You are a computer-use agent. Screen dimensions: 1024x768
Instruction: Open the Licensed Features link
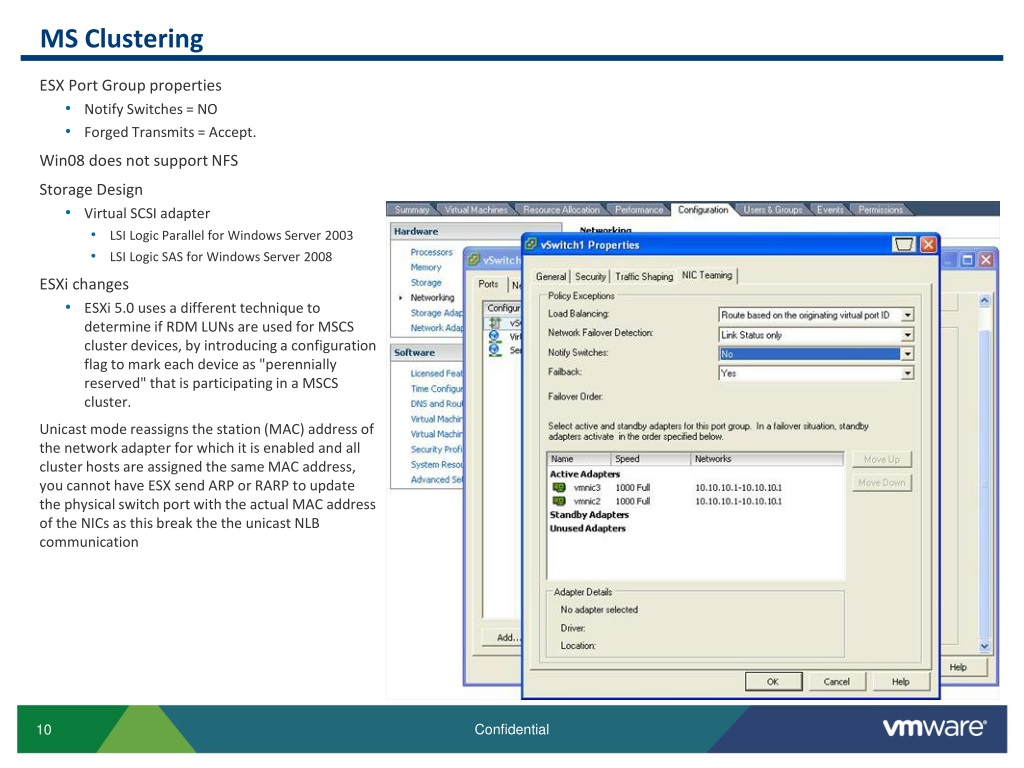click(x=436, y=374)
